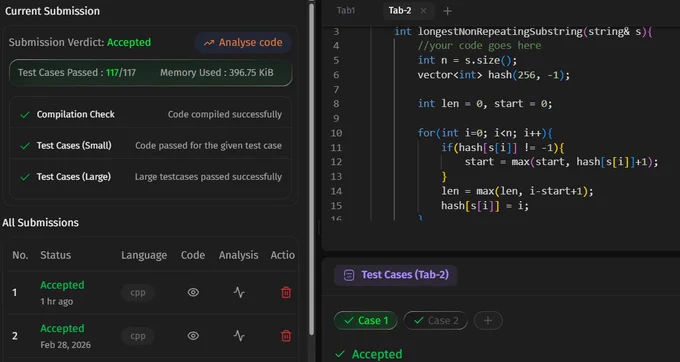View code of submission 1
Viewport: 680px width, 362px height.
point(193,293)
